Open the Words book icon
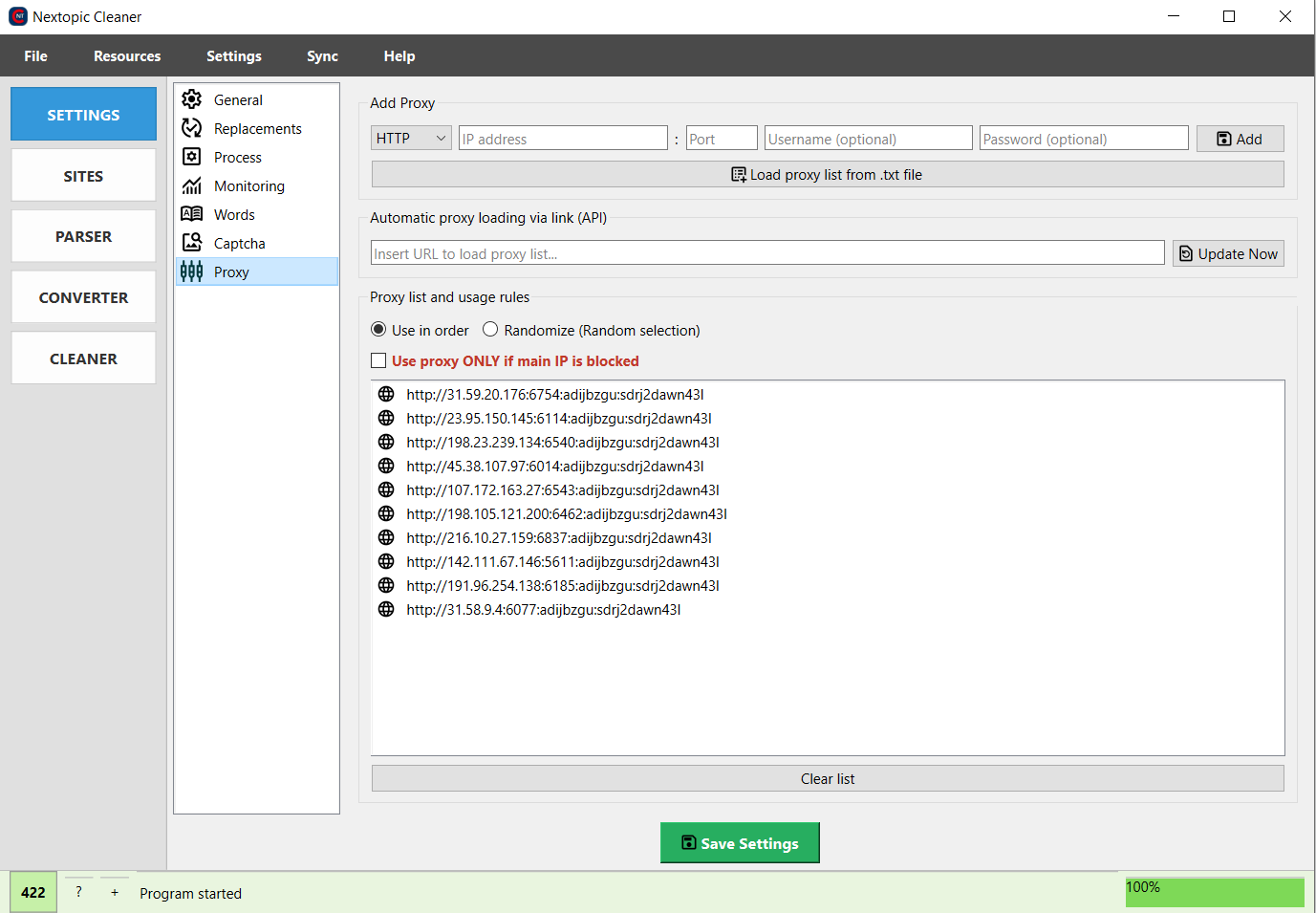Screen dimensions: 1316x913 pyautogui.click(x=192, y=214)
